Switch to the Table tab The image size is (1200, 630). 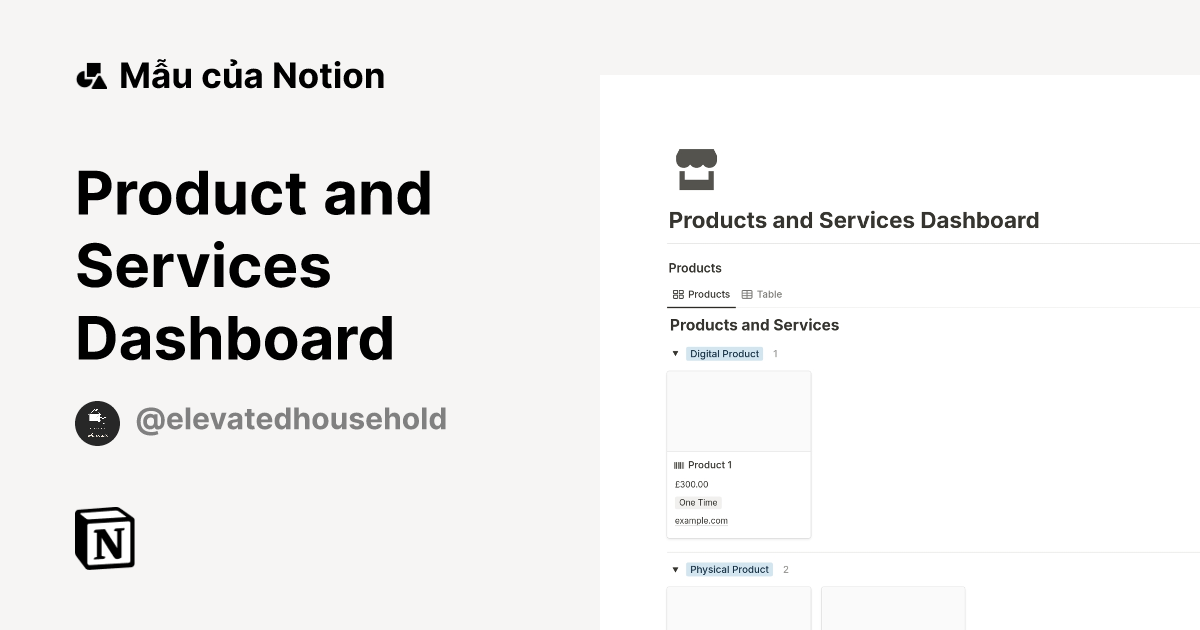click(768, 294)
